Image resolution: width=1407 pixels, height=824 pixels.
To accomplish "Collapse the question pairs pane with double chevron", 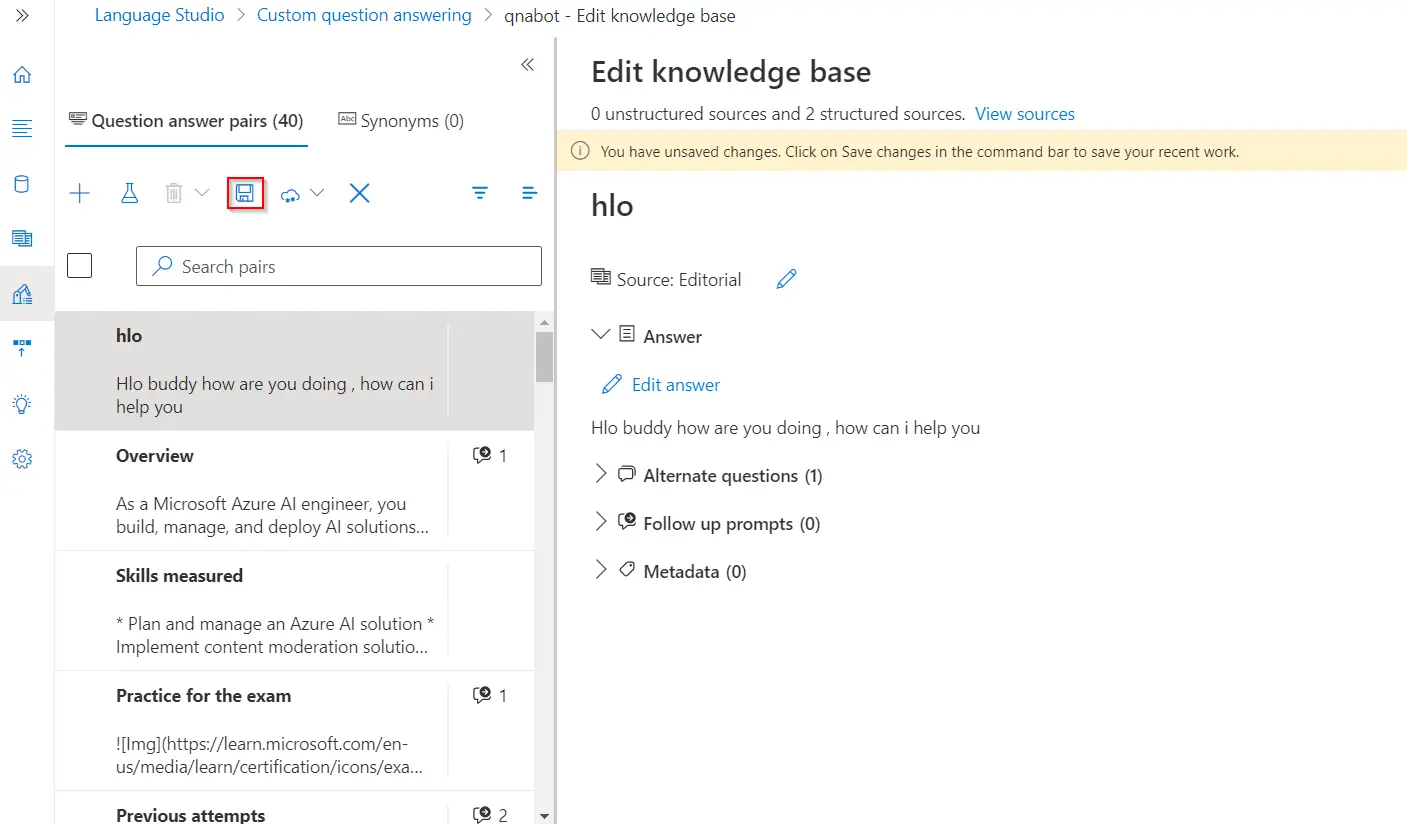I will 527,65.
